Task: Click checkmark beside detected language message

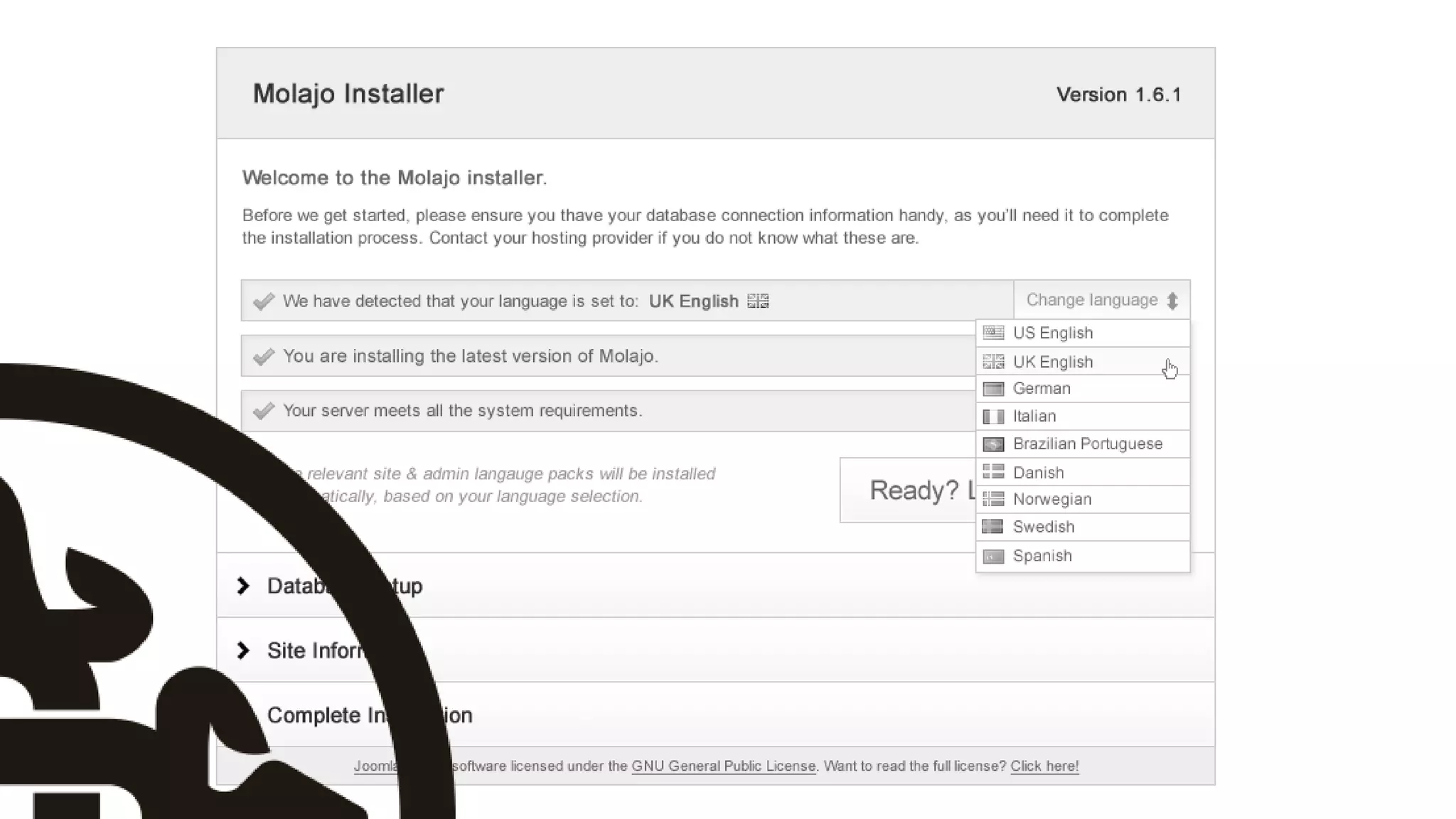Action: click(264, 301)
